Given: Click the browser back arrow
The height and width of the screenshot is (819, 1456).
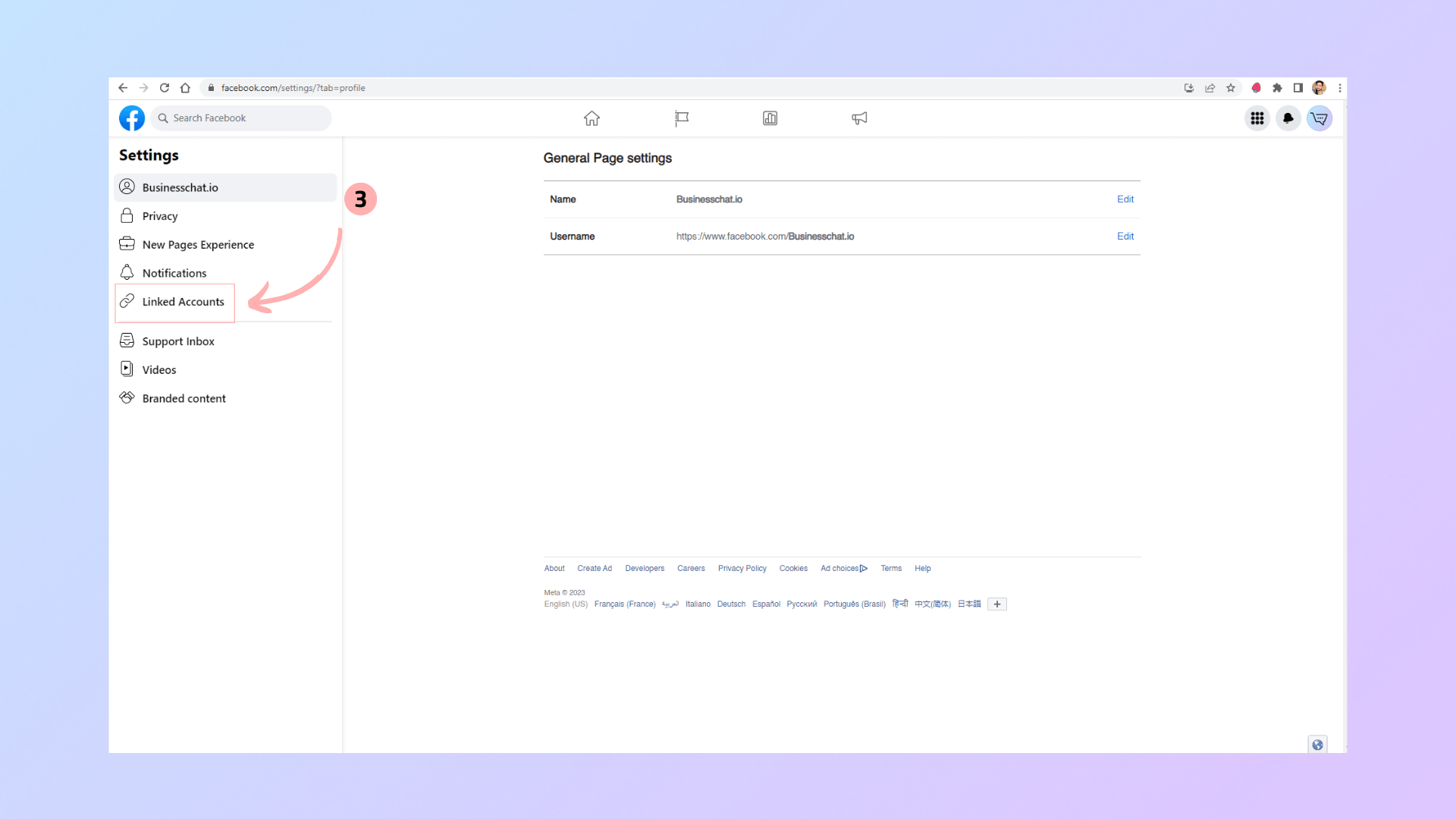Looking at the screenshot, I should tap(123, 88).
